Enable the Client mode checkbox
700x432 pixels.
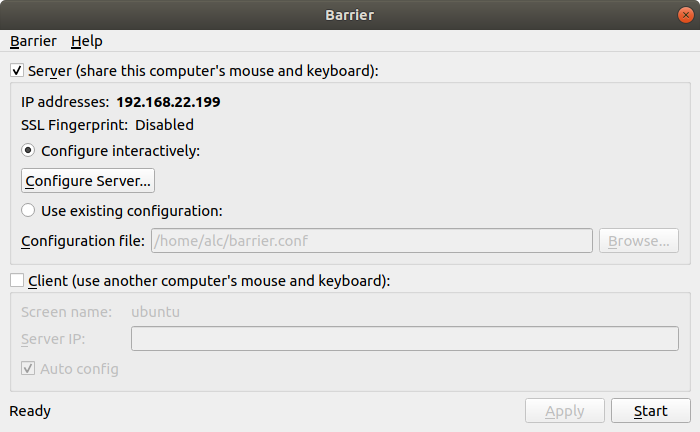17,281
